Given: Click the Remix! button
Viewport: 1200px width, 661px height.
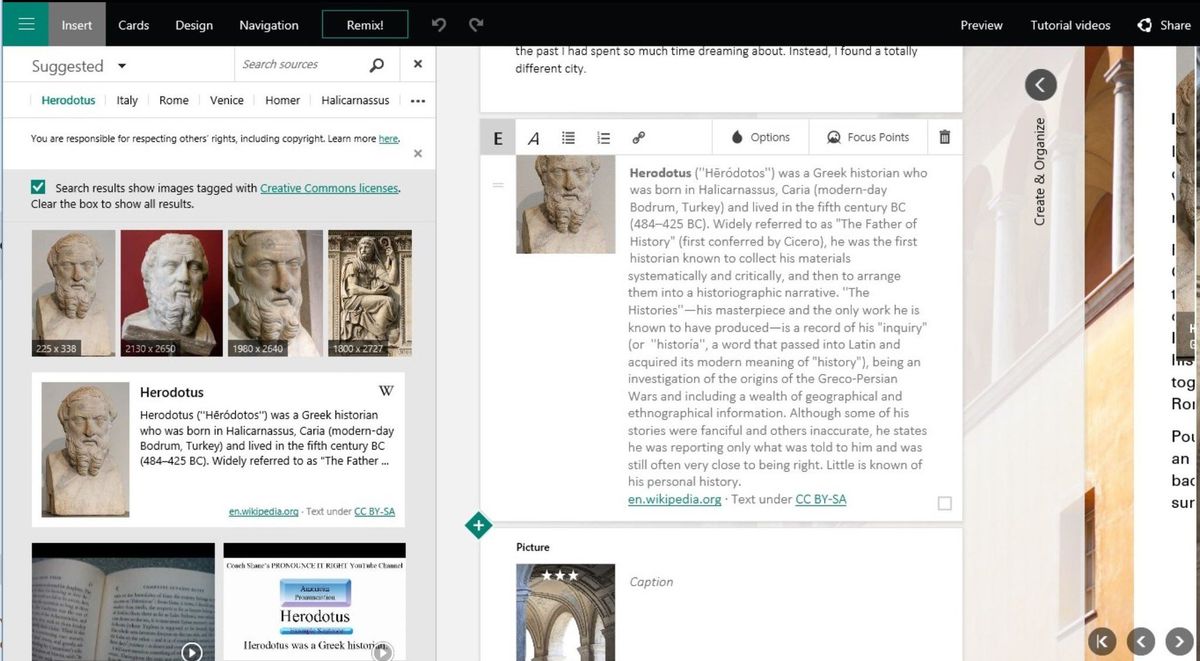Looking at the screenshot, I should (x=364, y=23).
